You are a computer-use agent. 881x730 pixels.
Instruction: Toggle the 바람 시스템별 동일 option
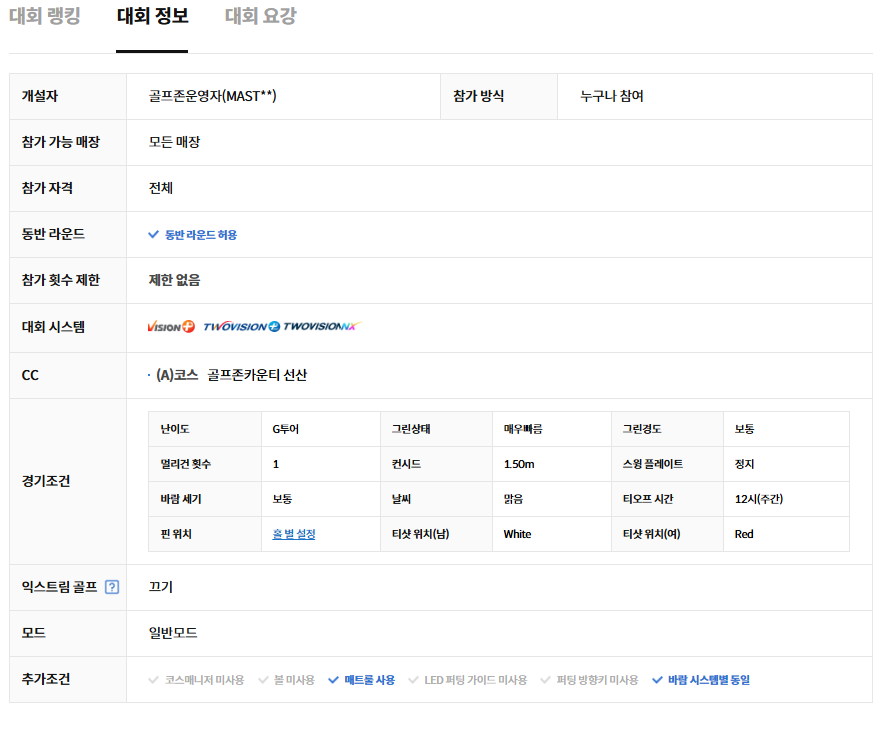tap(700, 680)
